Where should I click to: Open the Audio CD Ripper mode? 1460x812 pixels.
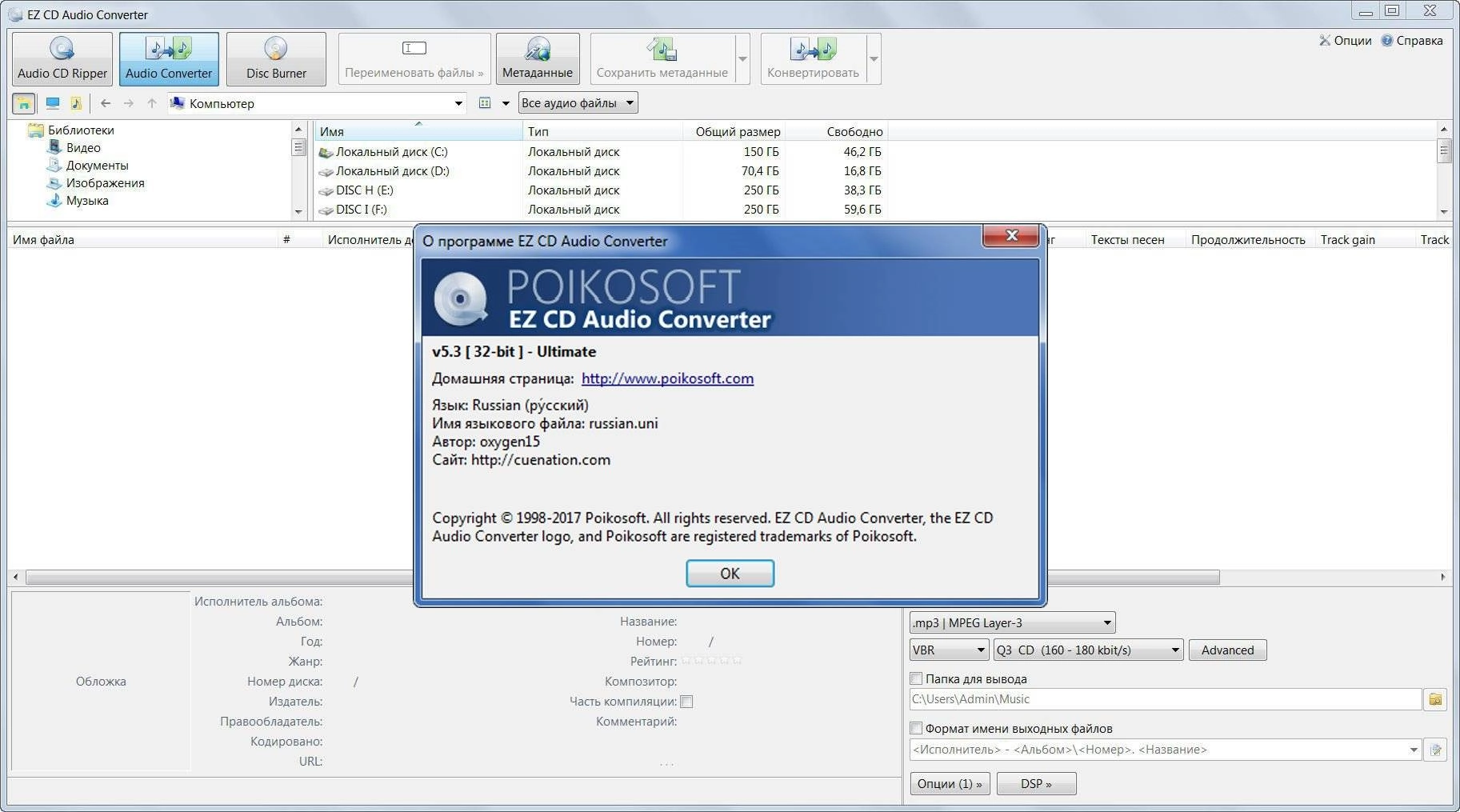pyautogui.click(x=62, y=59)
